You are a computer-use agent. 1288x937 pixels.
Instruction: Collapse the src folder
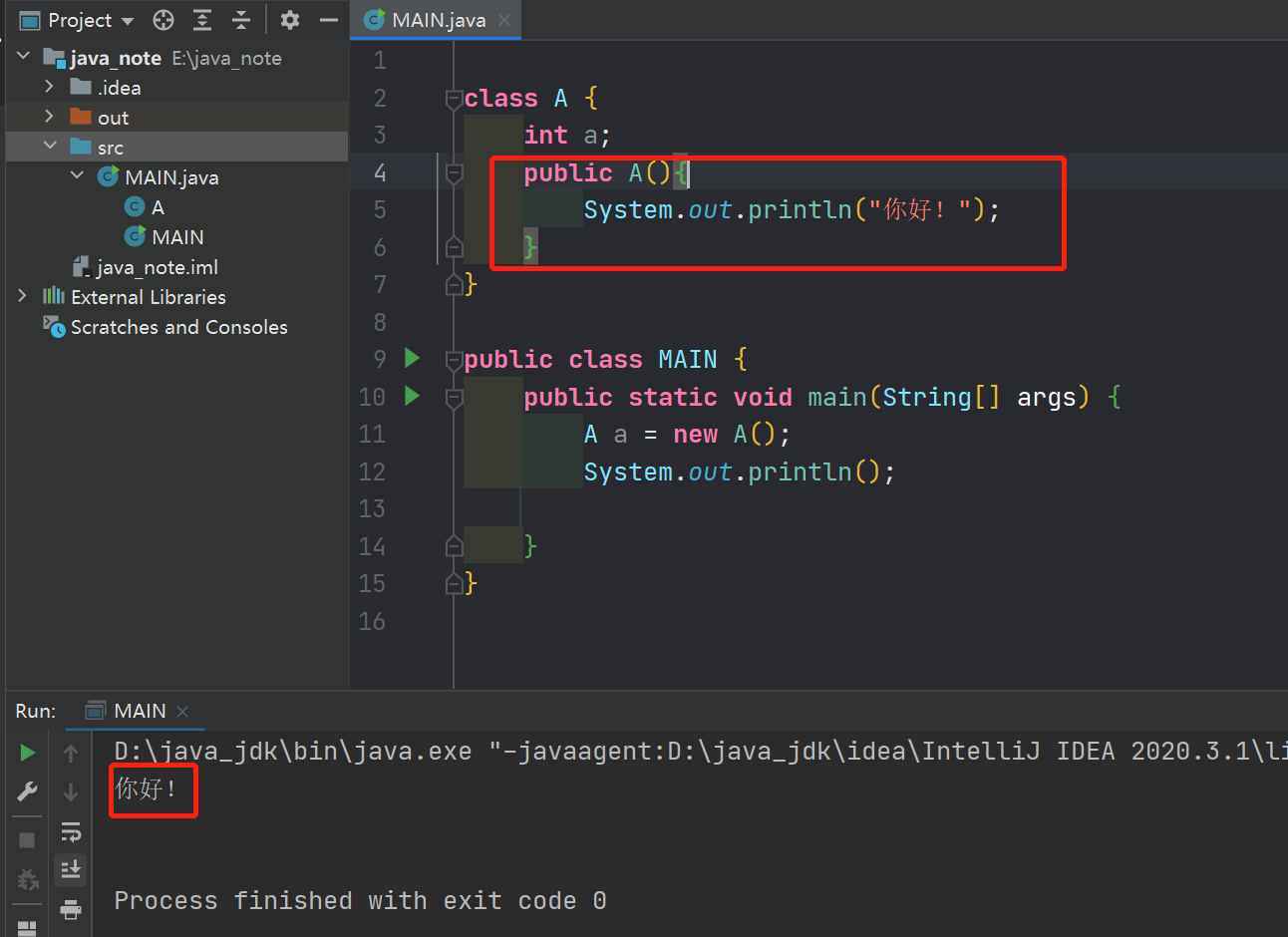(52, 147)
